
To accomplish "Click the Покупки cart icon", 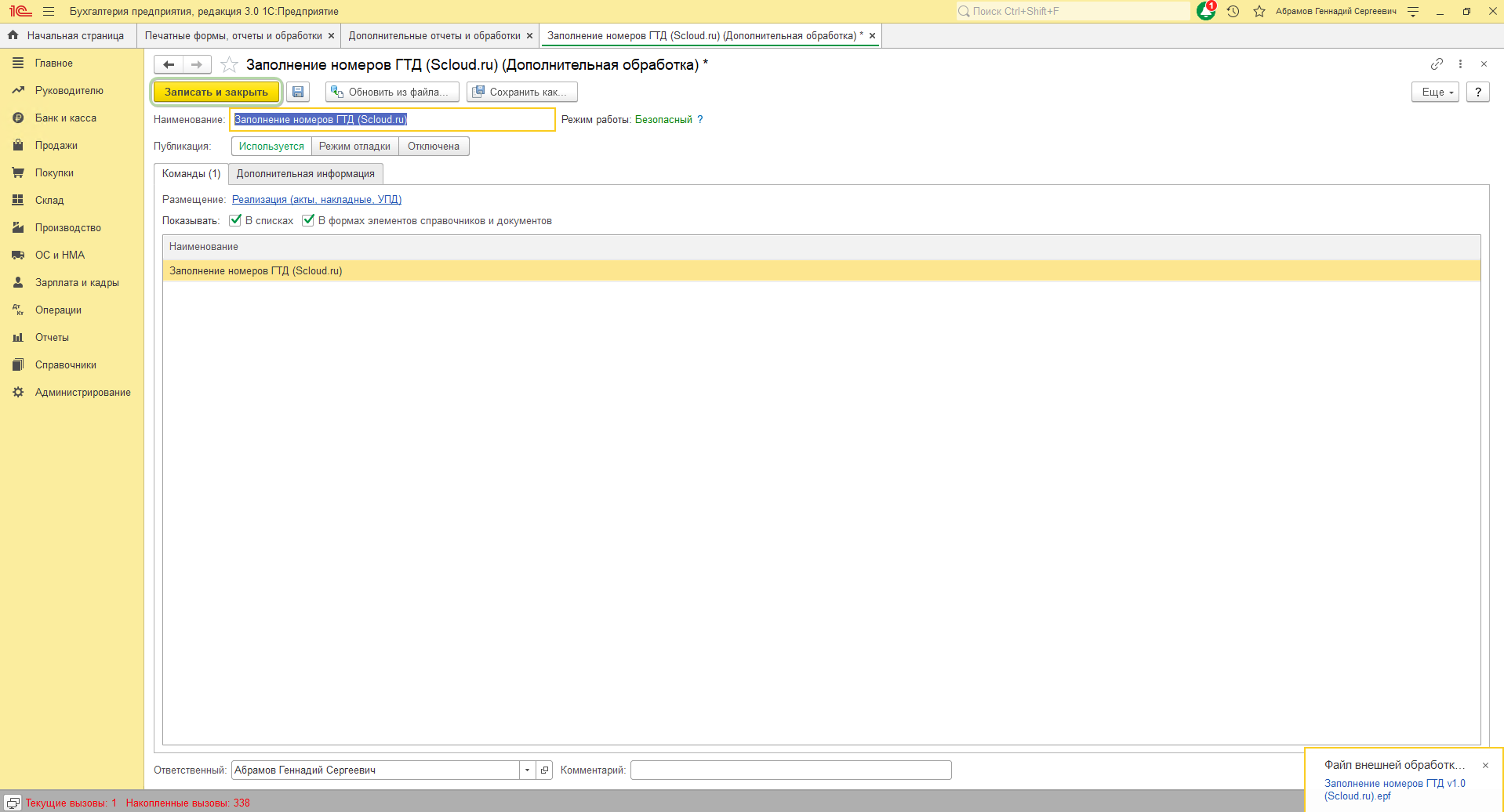I will 18,172.
